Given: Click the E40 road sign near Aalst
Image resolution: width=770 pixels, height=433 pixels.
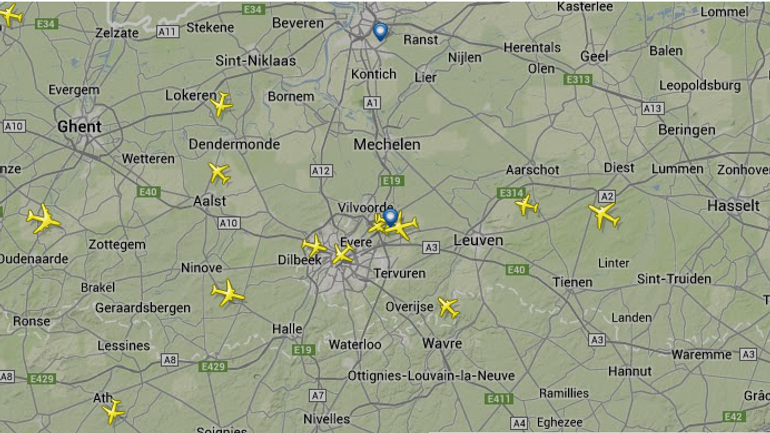Looking at the screenshot, I should click(148, 192).
